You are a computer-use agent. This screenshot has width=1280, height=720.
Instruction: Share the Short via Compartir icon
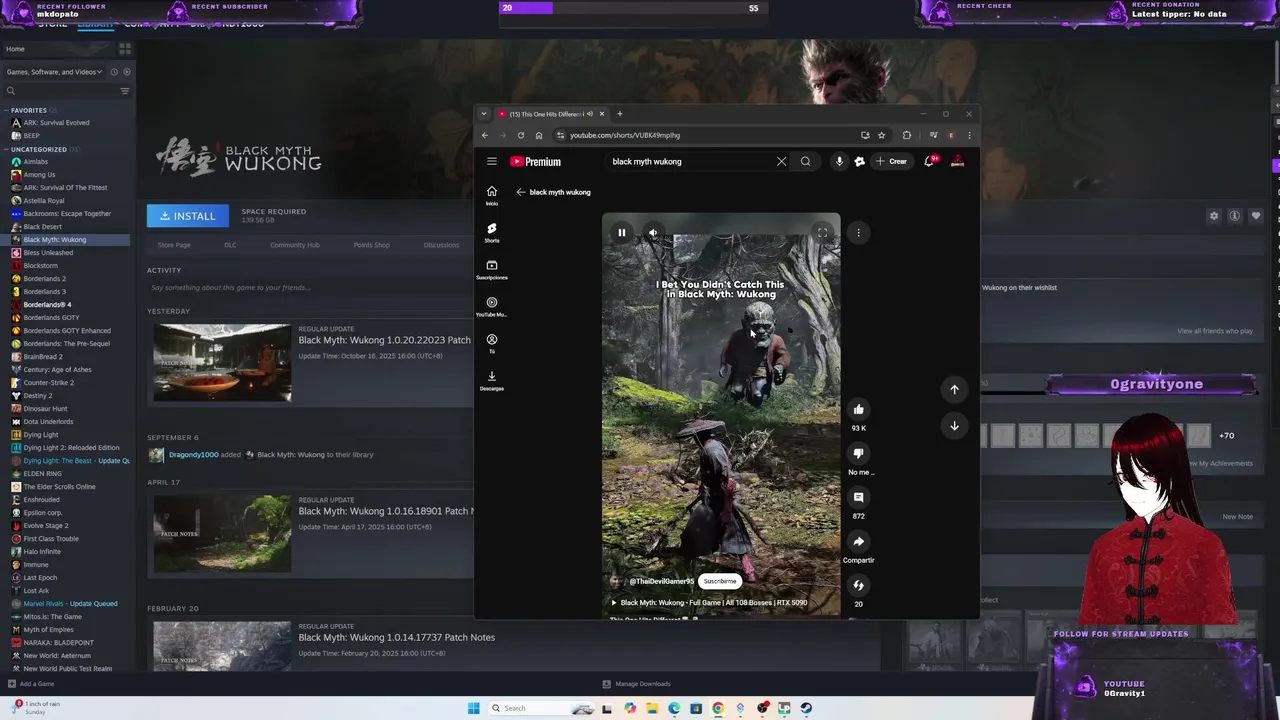[x=858, y=541]
